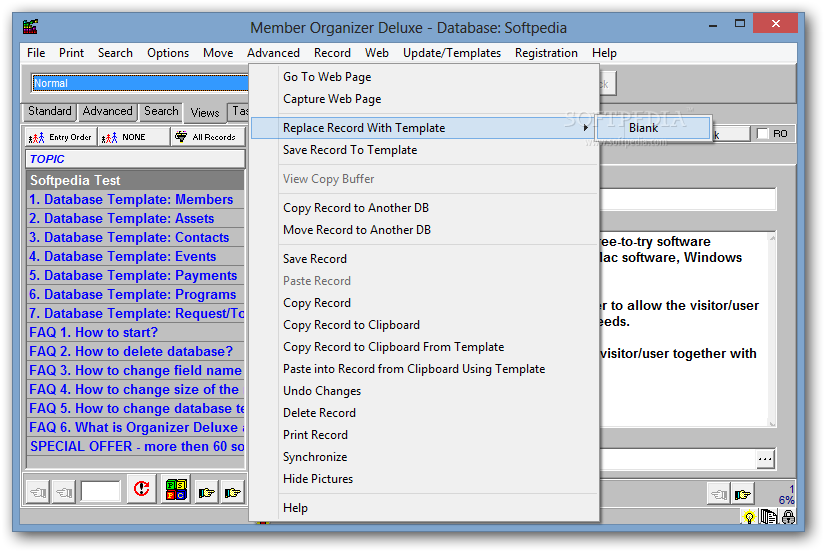
Task: Click the last right-pointing hand in the list toolbar
Action: coord(233,493)
